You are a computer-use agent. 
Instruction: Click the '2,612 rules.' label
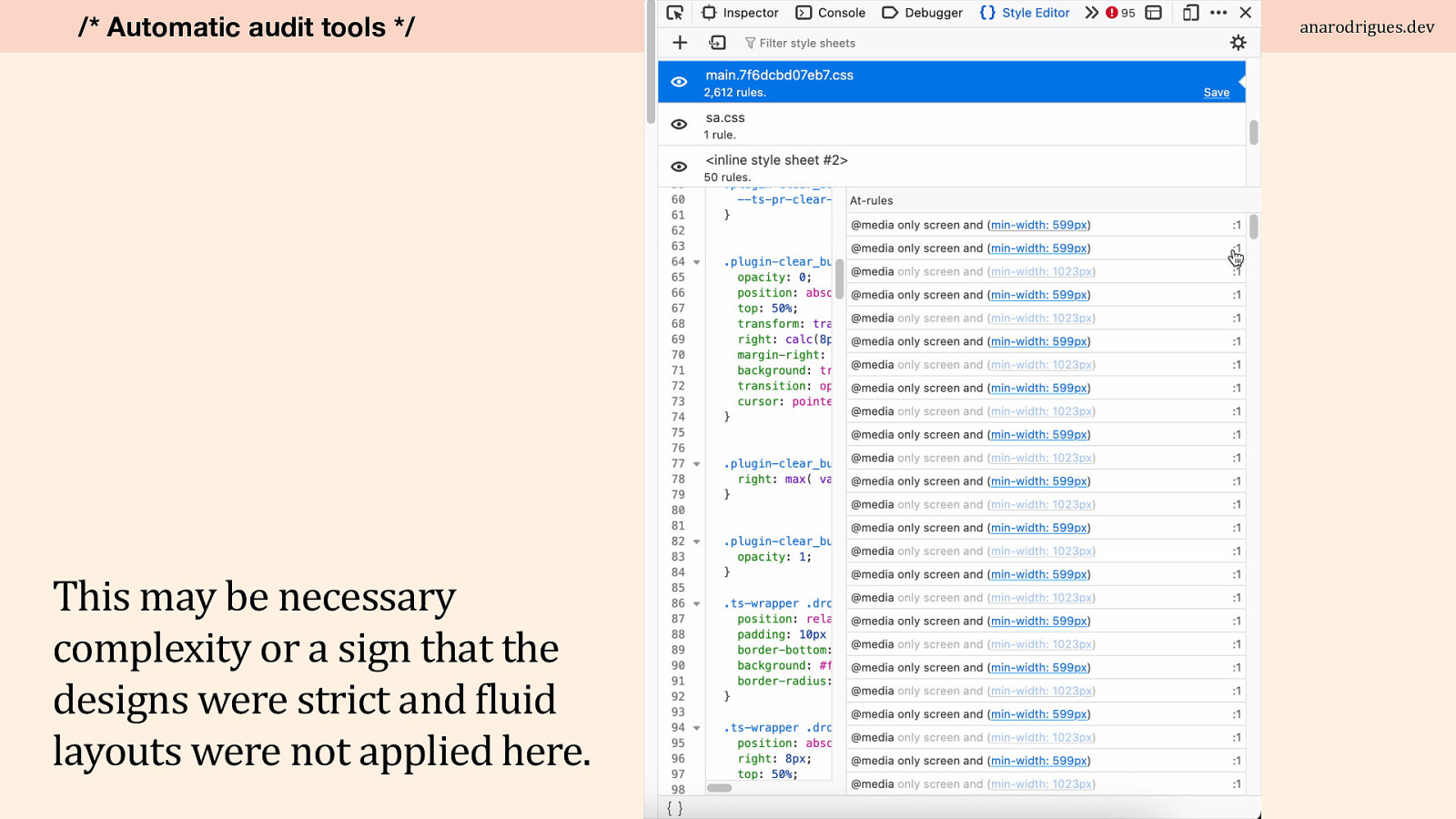click(735, 93)
